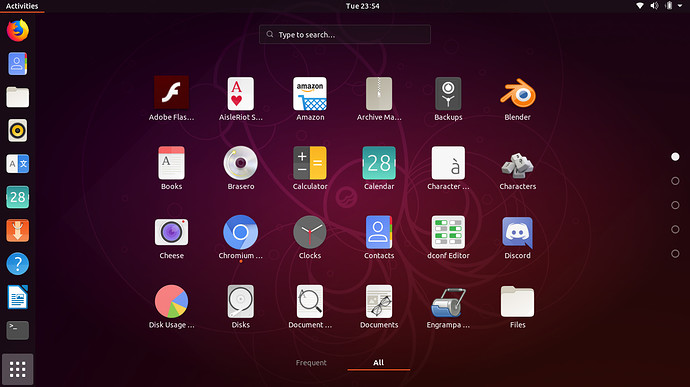The width and height of the screenshot is (690, 387).
Task: Open the file manager in the dock
Action: click(x=18, y=97)
